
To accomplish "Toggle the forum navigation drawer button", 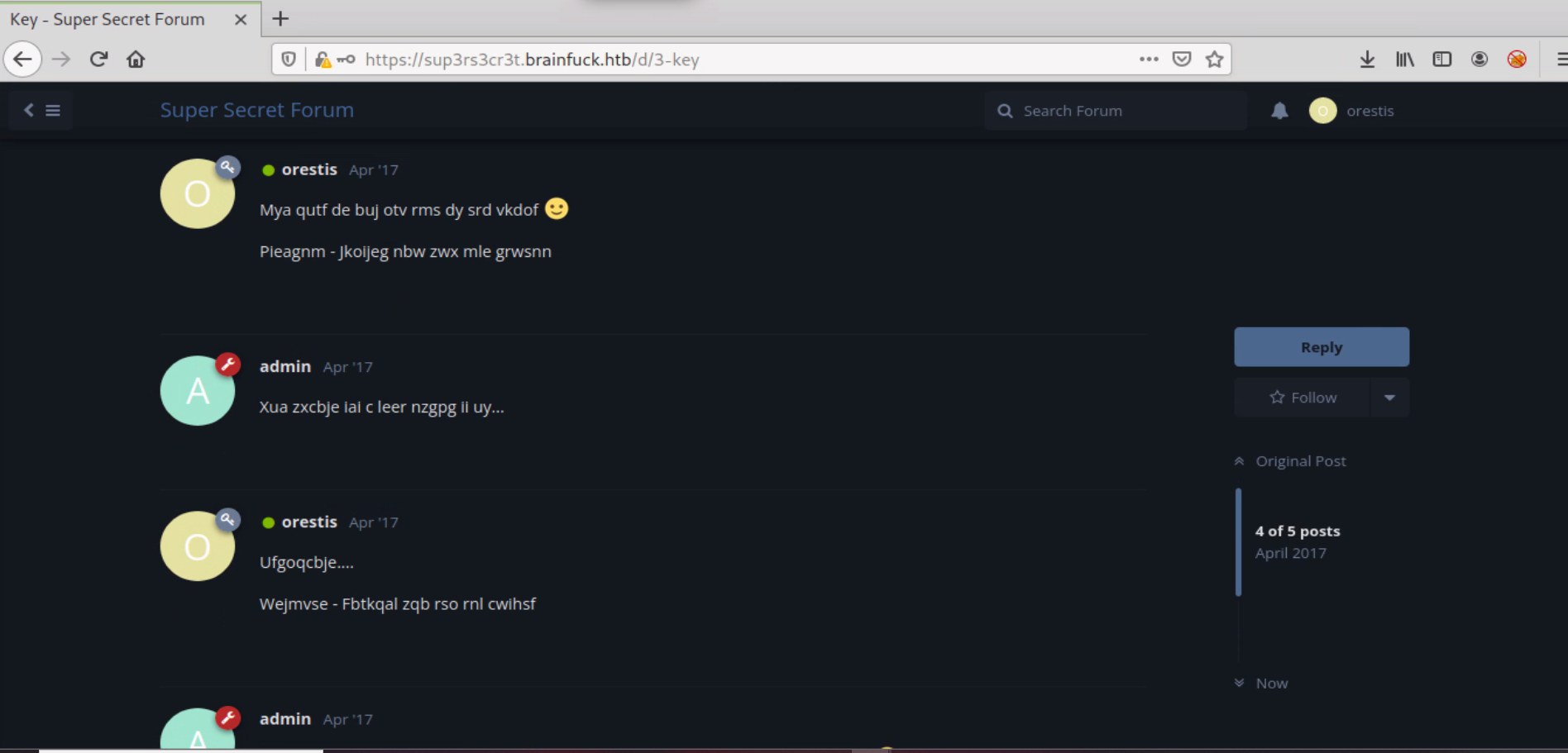I will 41,111.
